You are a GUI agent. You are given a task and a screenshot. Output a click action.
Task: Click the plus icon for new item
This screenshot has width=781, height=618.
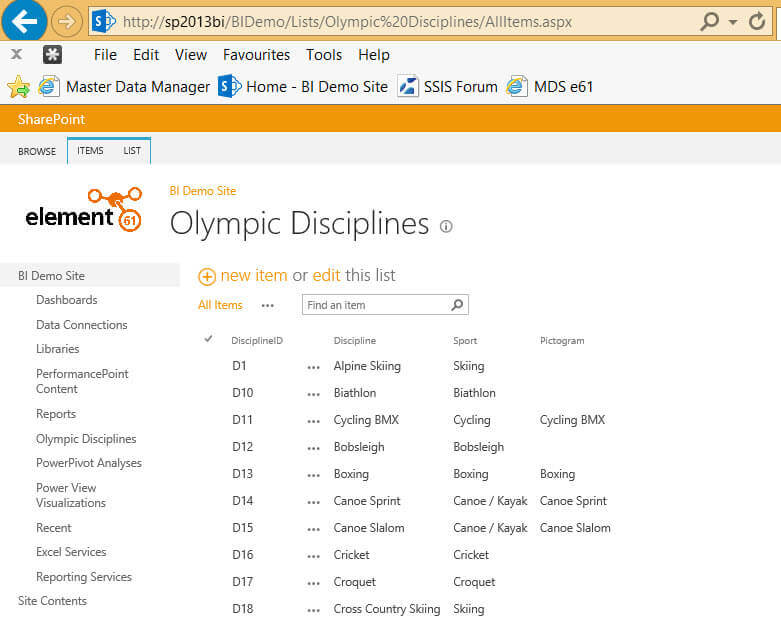(x=207, y=276)
